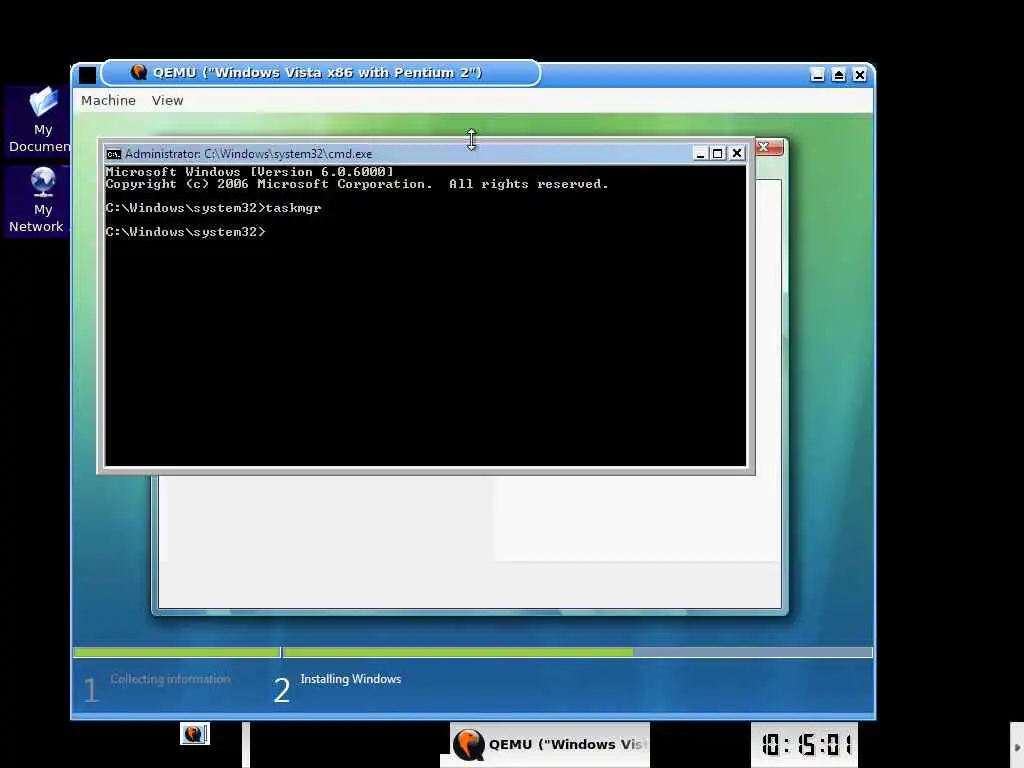Click the taskbar right arrow handle
The image size is (1024, 768).
pos(1017,746)
